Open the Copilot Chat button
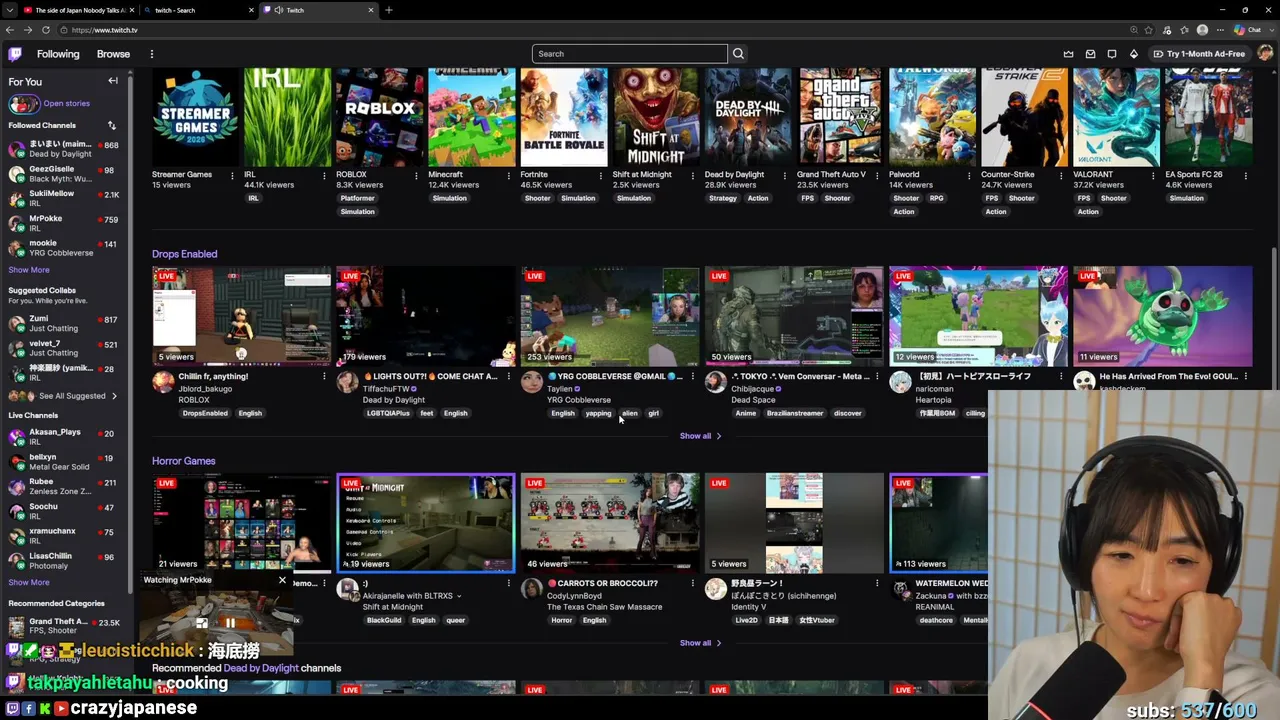 [1248, 30]
